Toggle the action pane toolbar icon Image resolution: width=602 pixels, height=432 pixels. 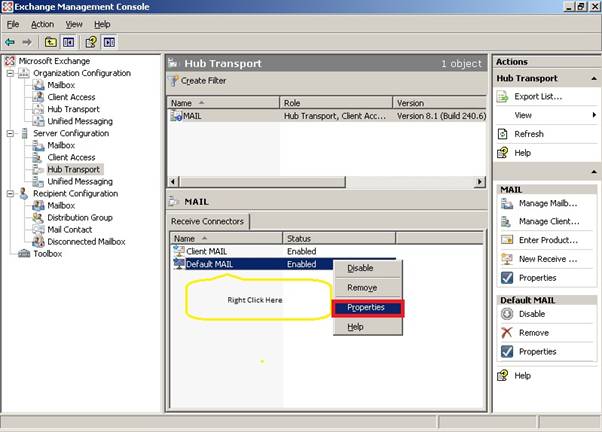coord(109,42)
